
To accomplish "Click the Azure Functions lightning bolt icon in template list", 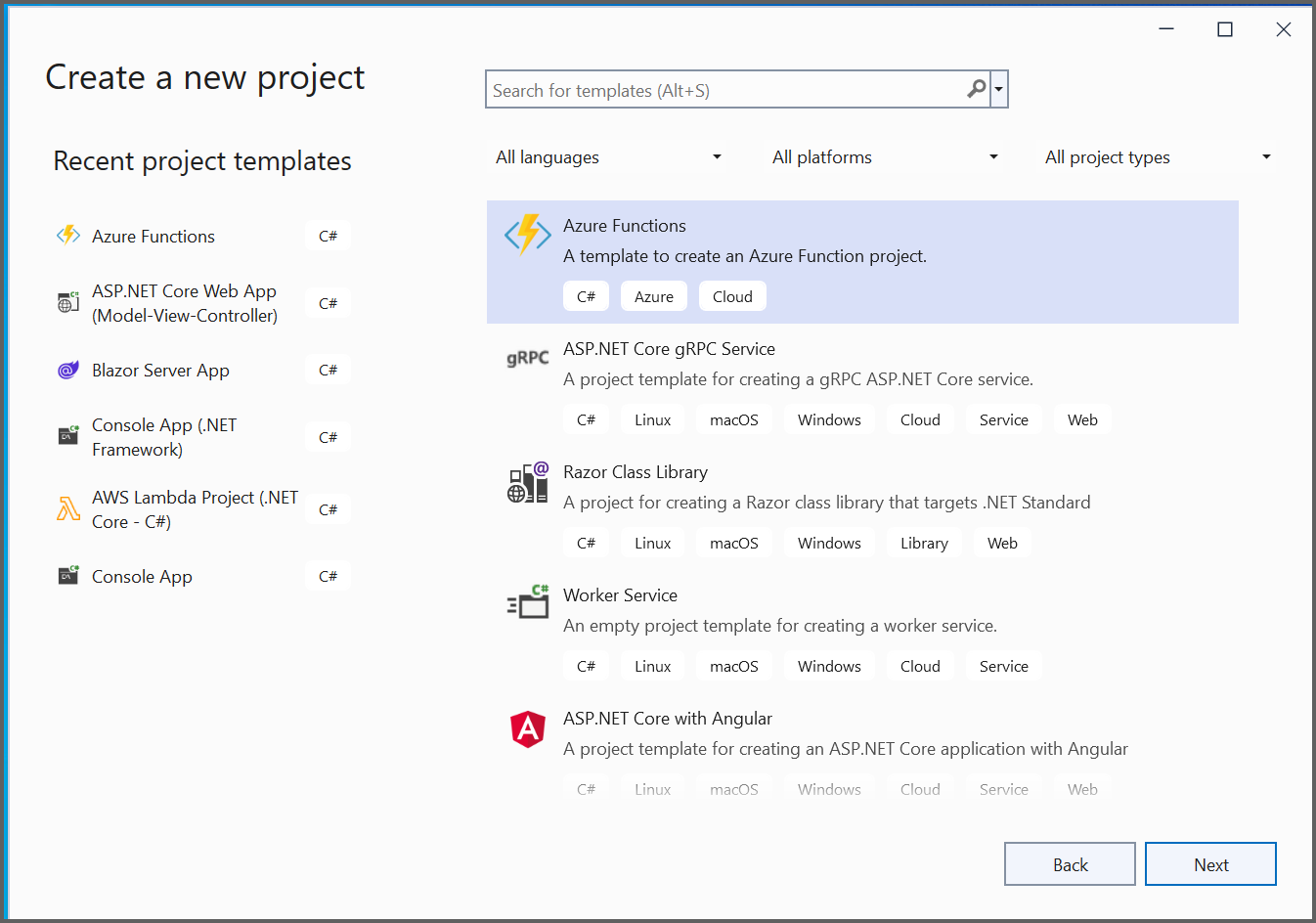I will (x=527, y=235).
